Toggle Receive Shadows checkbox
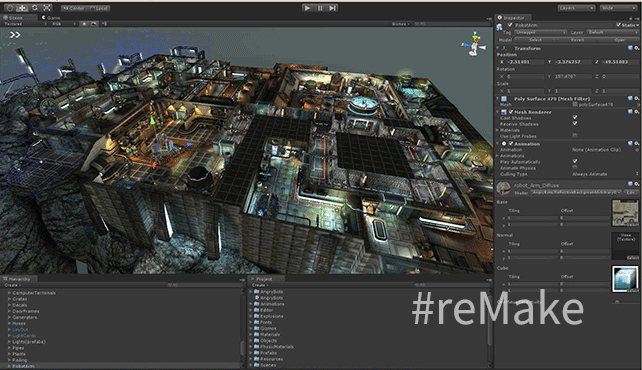642x370 pixels. (x=575, y=124)
